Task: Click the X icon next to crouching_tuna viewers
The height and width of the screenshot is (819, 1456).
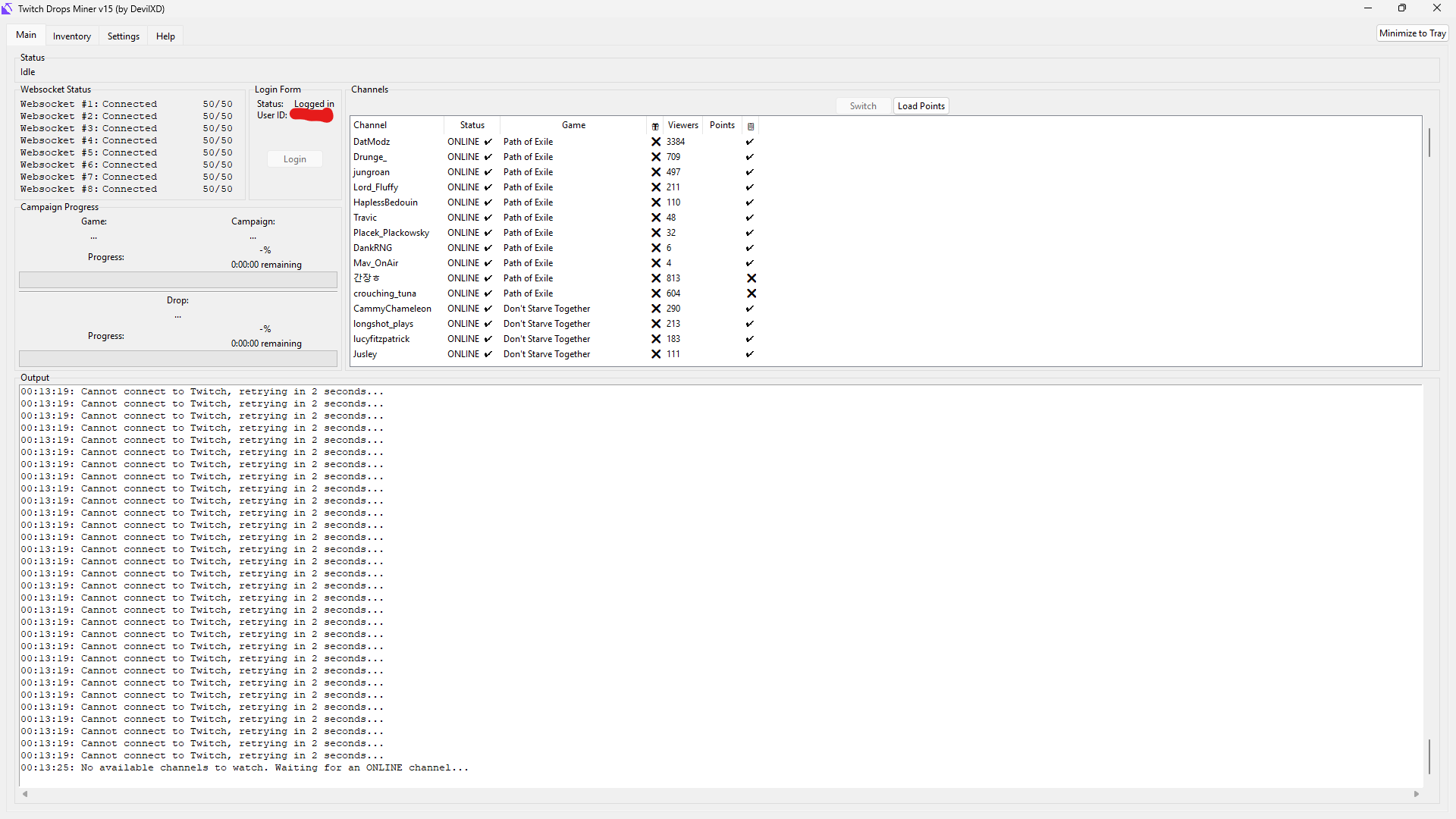Action: [655, 293]
